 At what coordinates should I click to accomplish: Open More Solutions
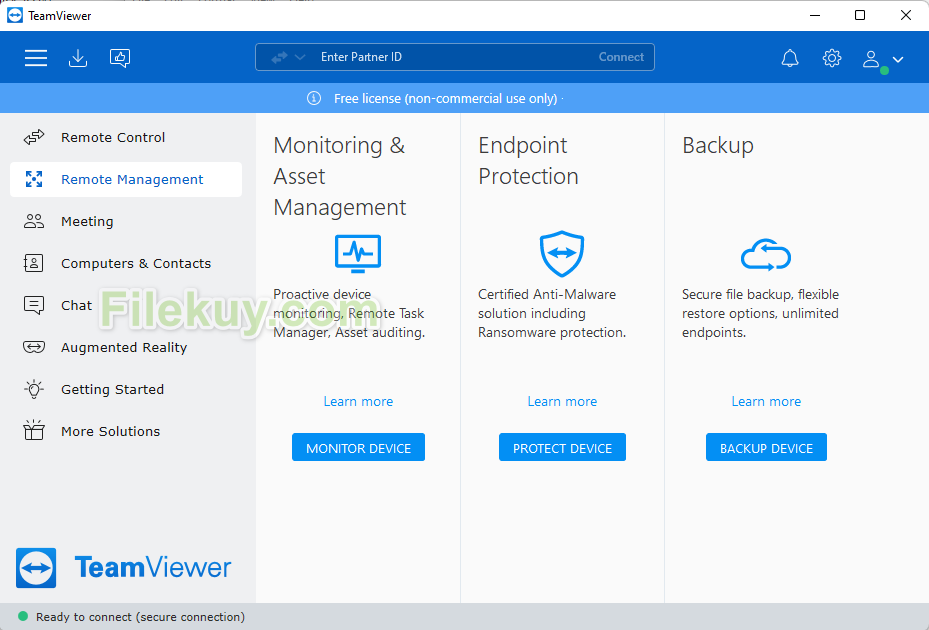[126, 431]
